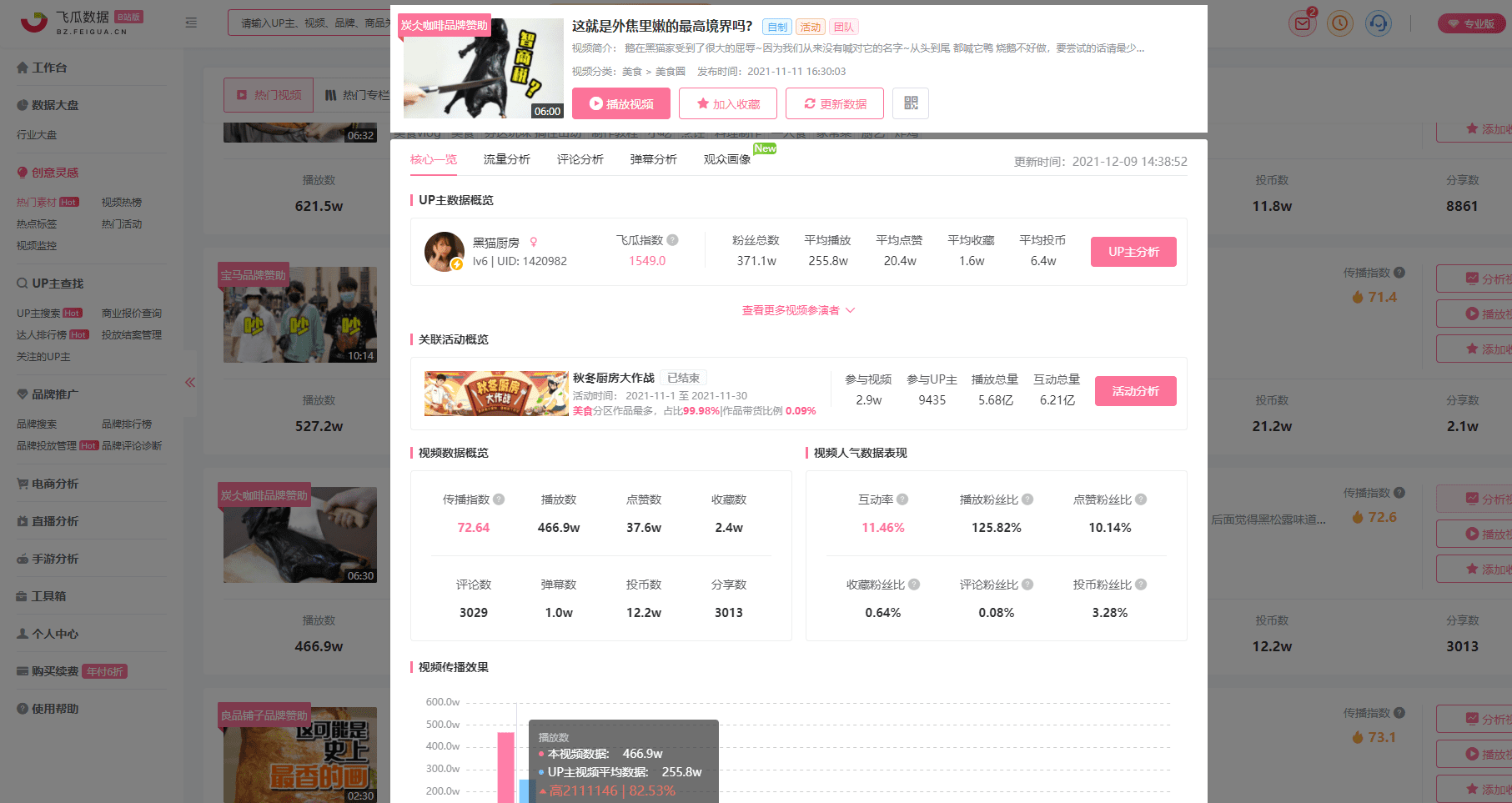This screenshot has height=803, width=1512.
Task: Open 活动分析 for 秋冬厨房大作战
Action: pos(1135,391)
